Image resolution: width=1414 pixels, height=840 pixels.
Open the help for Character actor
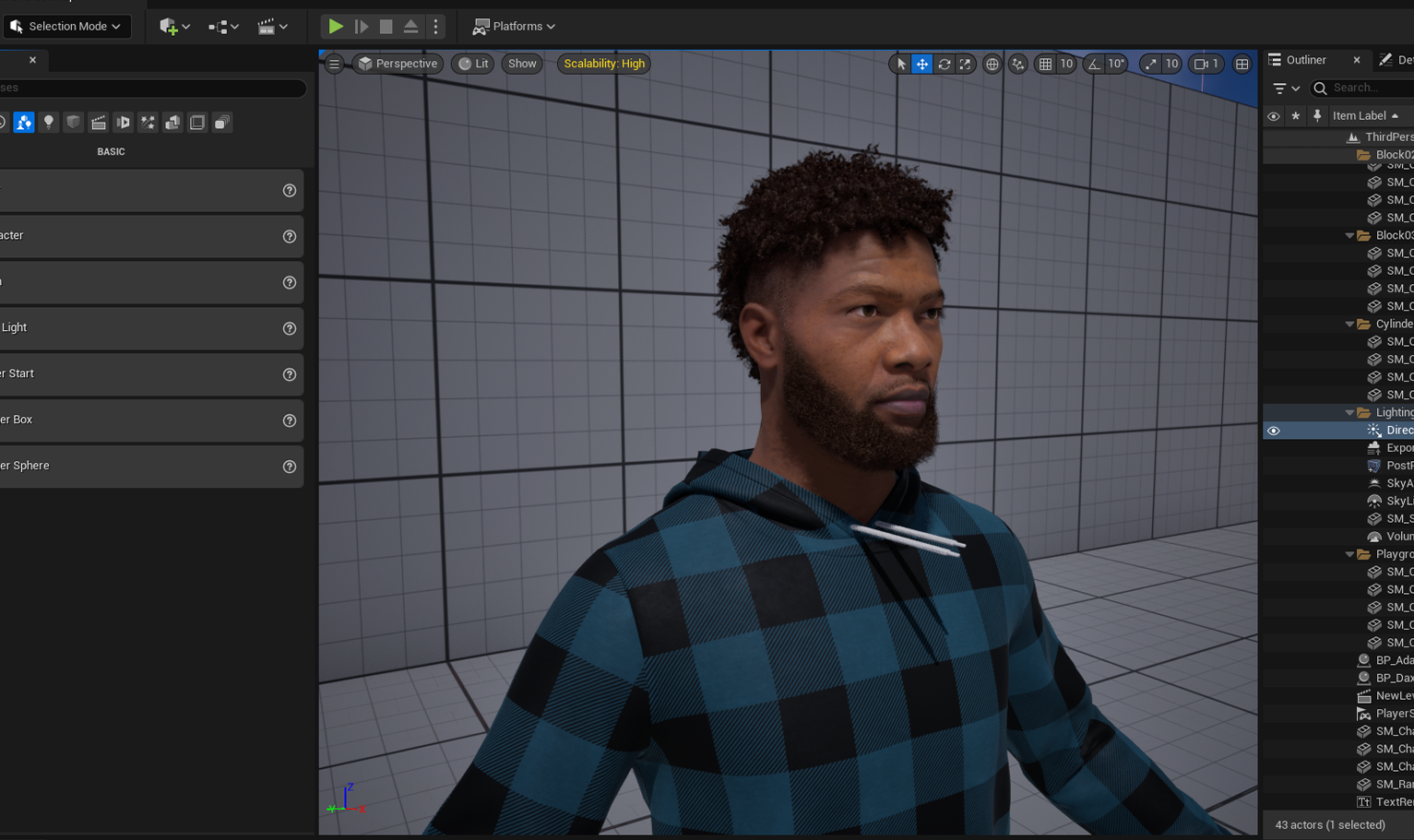click(x=290, y=236)
